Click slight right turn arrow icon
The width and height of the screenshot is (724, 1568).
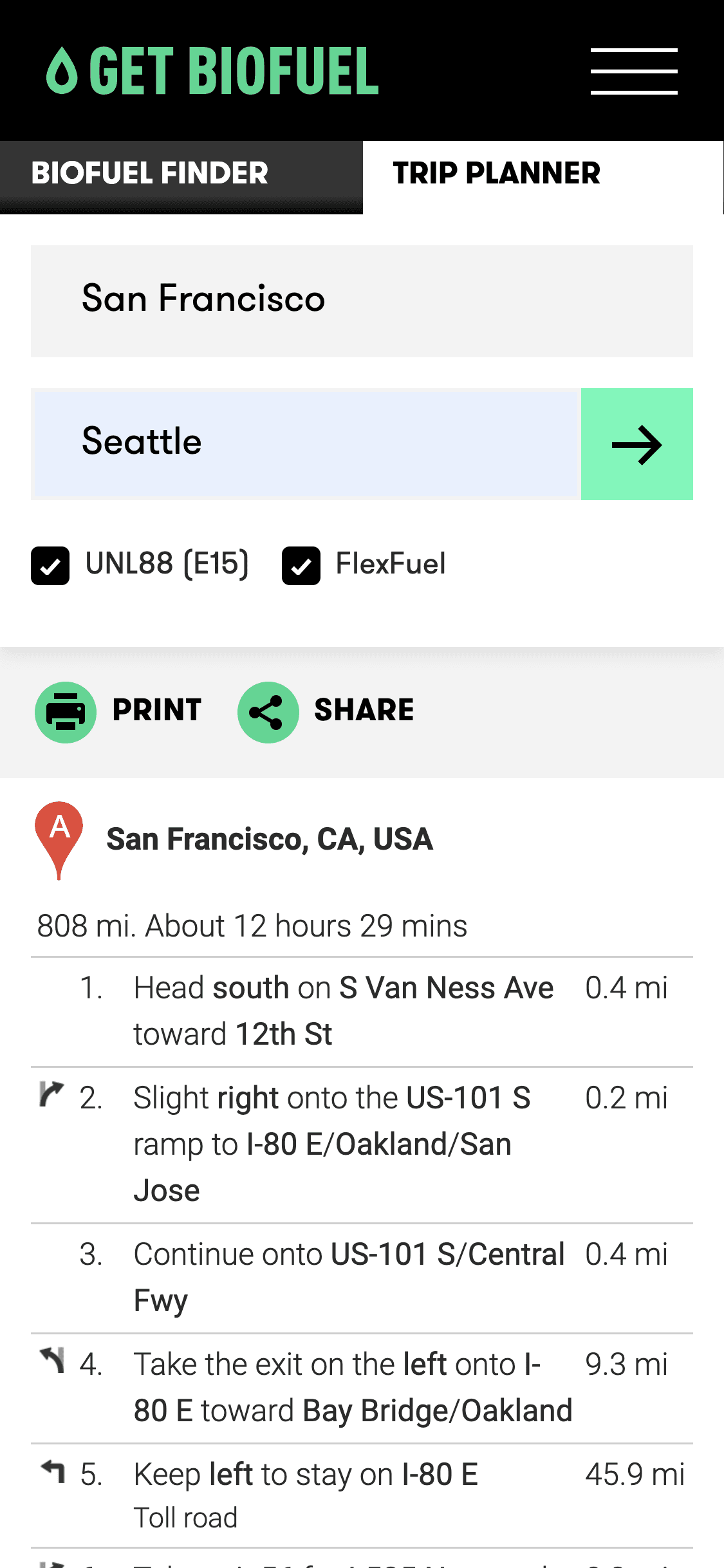51,1094
